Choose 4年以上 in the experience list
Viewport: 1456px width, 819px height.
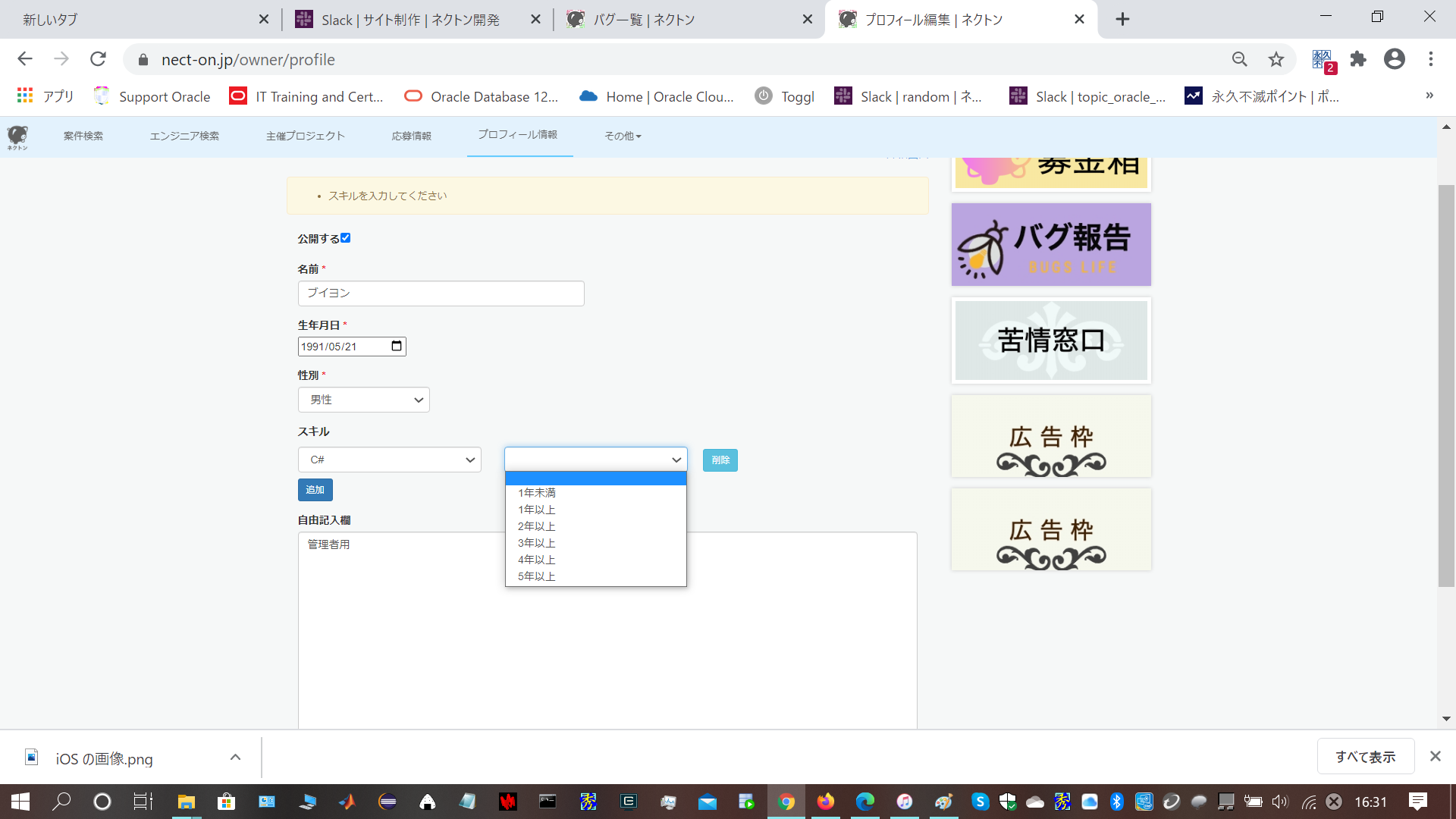(596, 560)
